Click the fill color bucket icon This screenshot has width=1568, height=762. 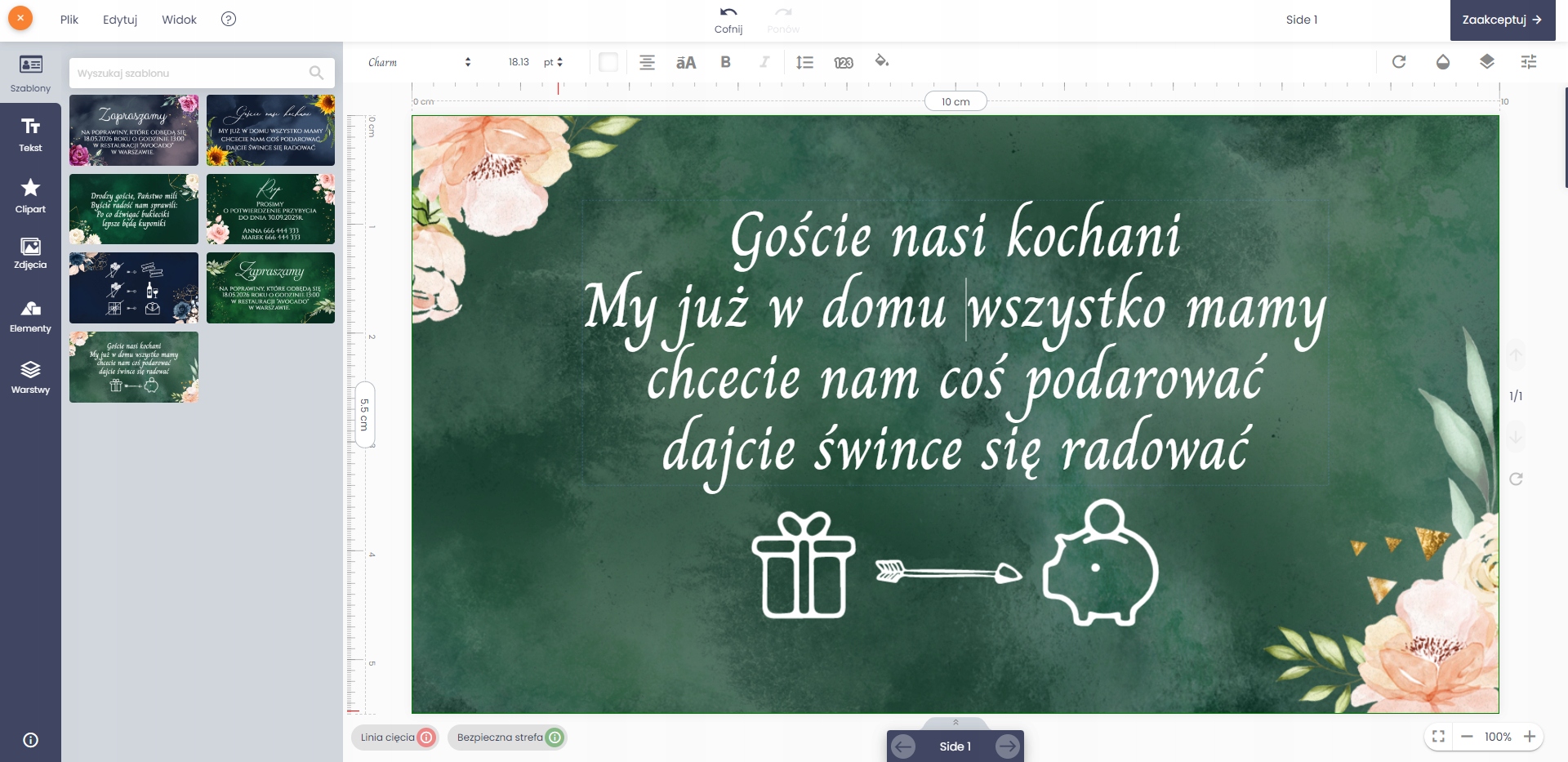pyautogui.click(x=882, y=61)
